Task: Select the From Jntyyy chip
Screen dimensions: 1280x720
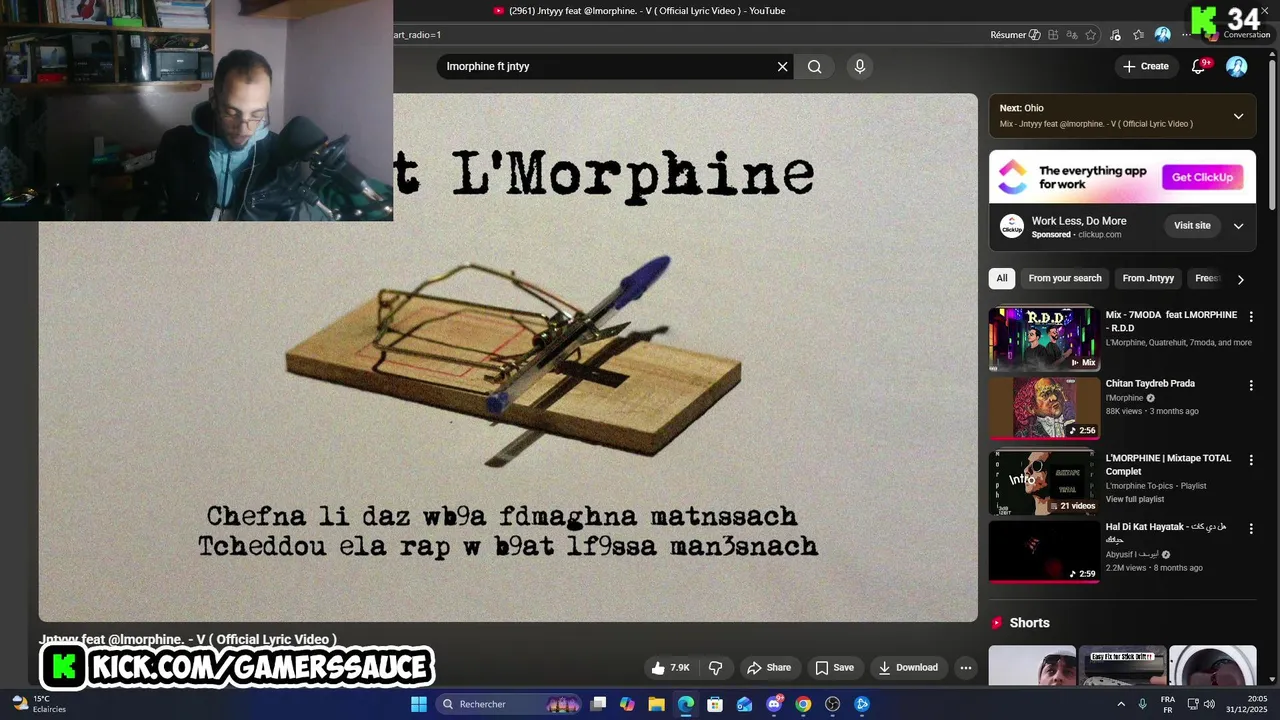Action: pyautogui.click(x=1148, y=279)
